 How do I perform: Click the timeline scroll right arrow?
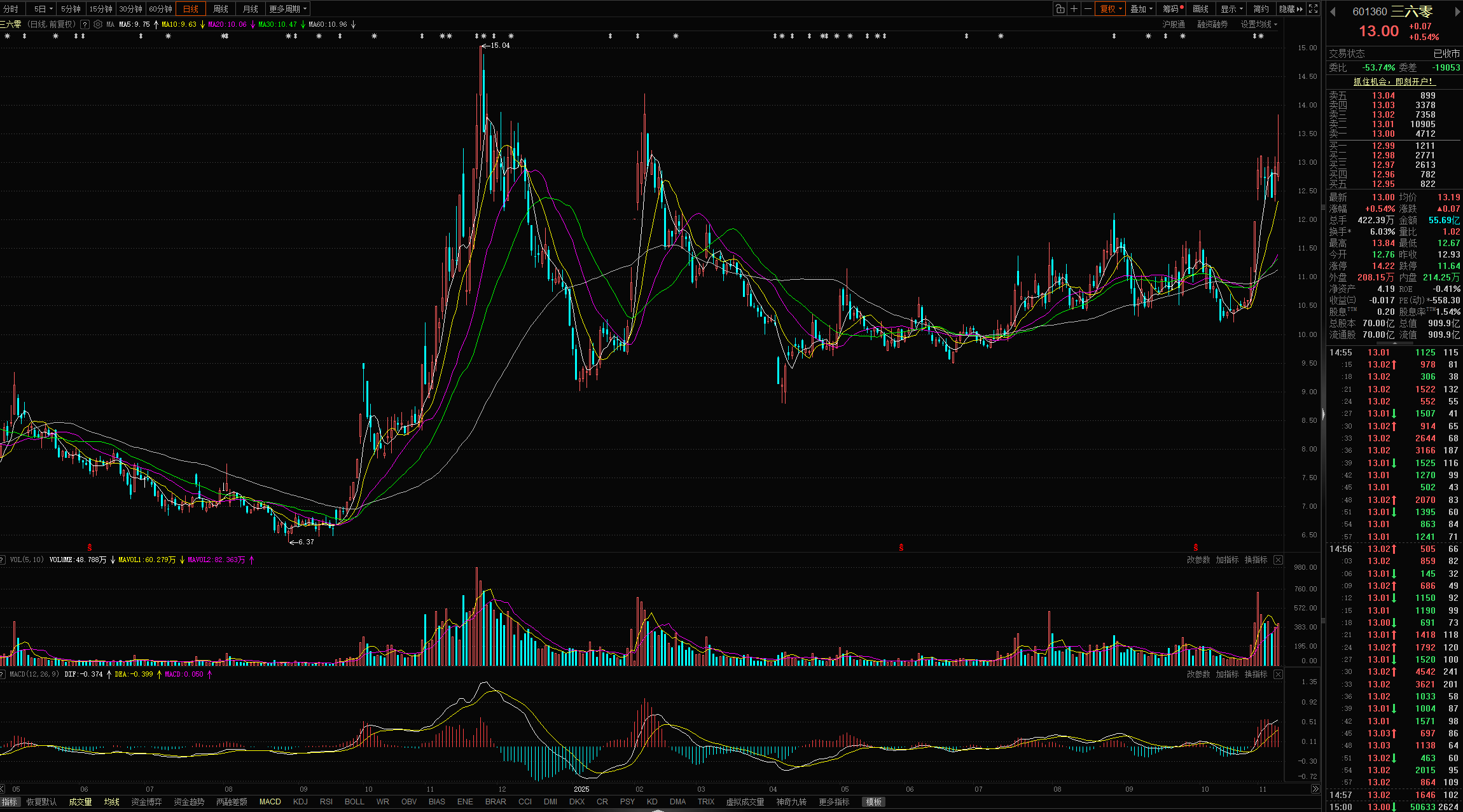pos(1315,789)
